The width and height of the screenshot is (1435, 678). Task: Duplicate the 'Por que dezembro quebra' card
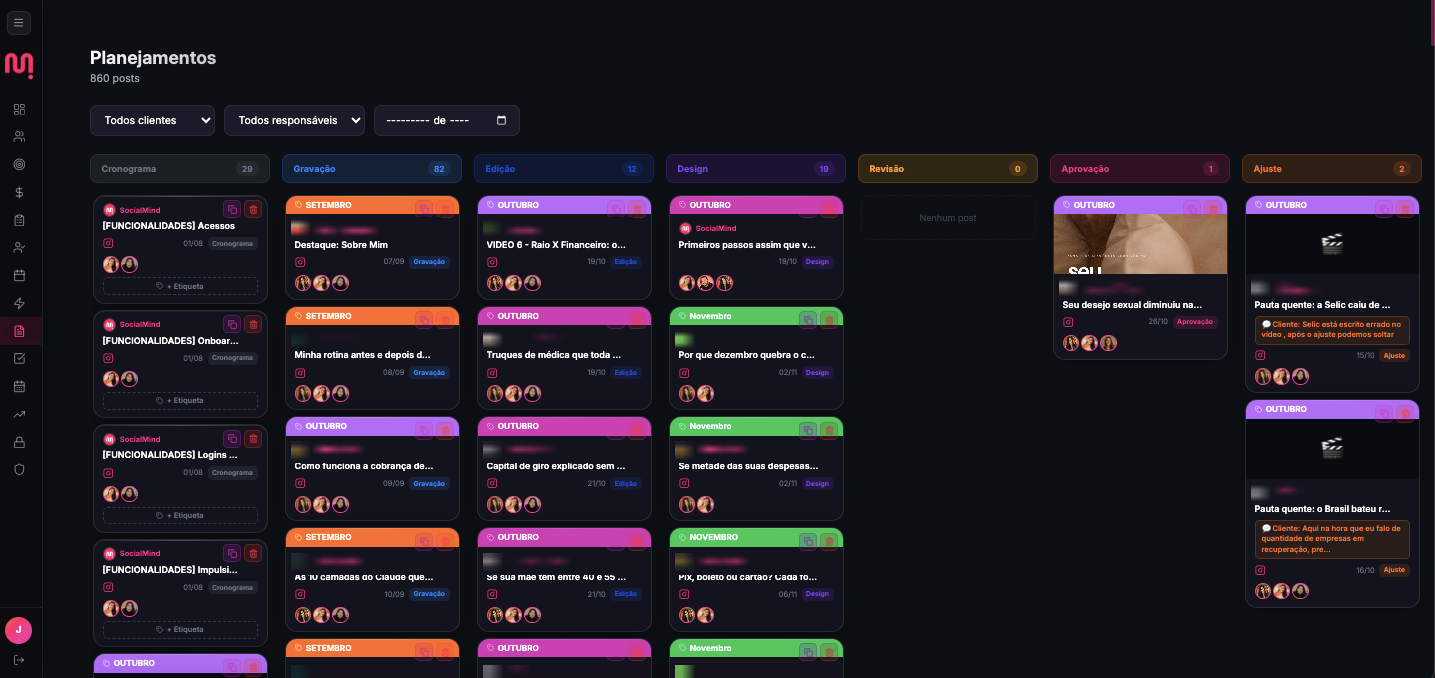coord(808,319)
